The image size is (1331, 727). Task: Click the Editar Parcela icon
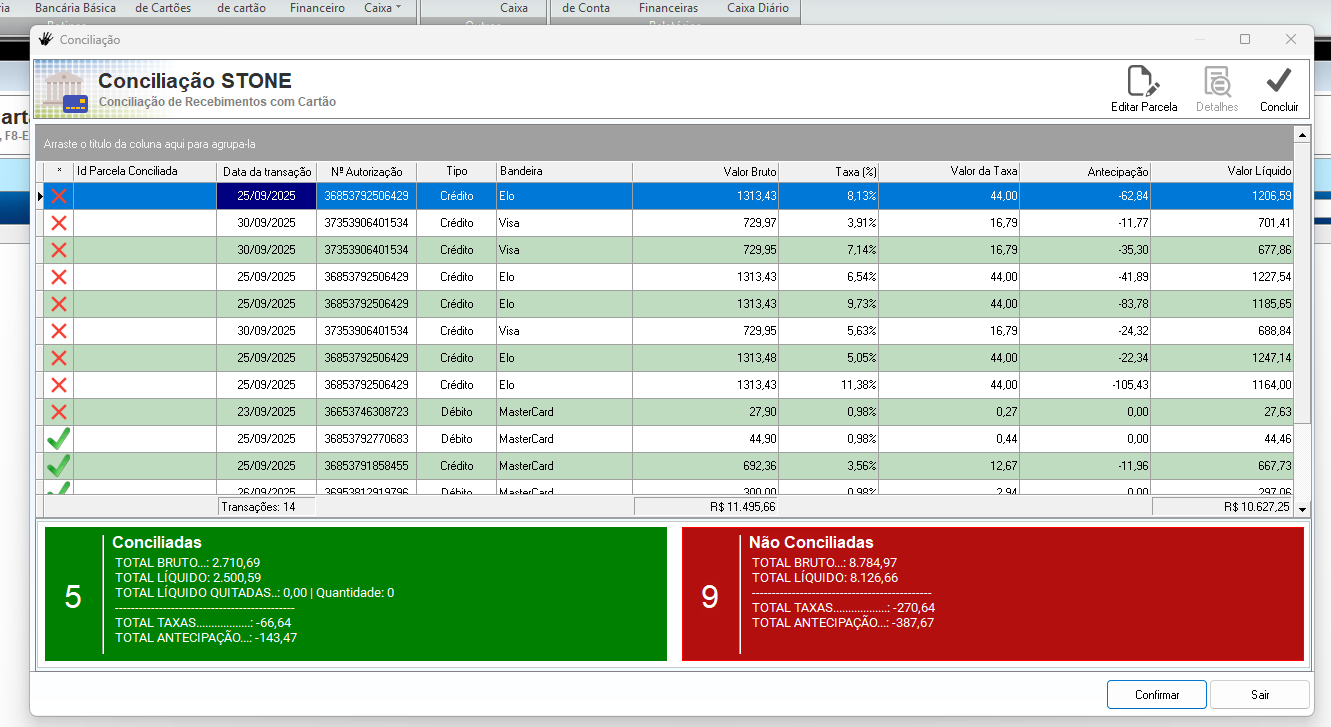coord(1143,82)
